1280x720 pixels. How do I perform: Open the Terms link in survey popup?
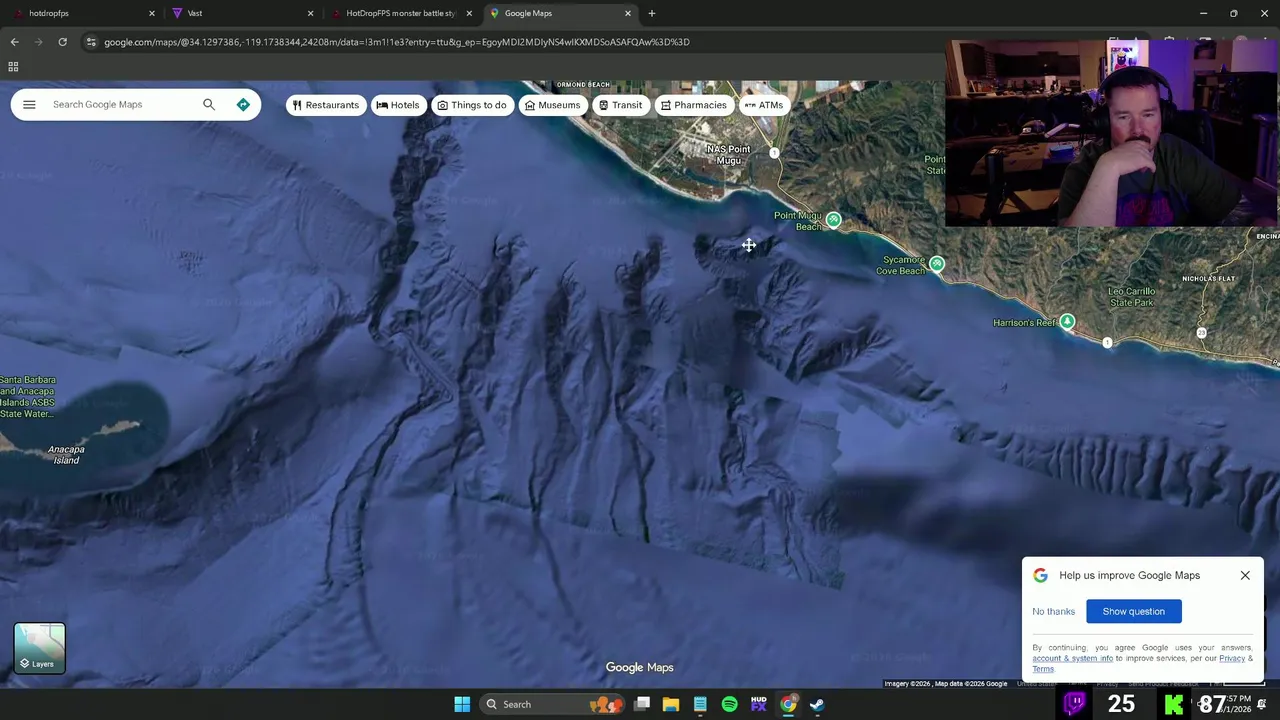point(1042,669)
